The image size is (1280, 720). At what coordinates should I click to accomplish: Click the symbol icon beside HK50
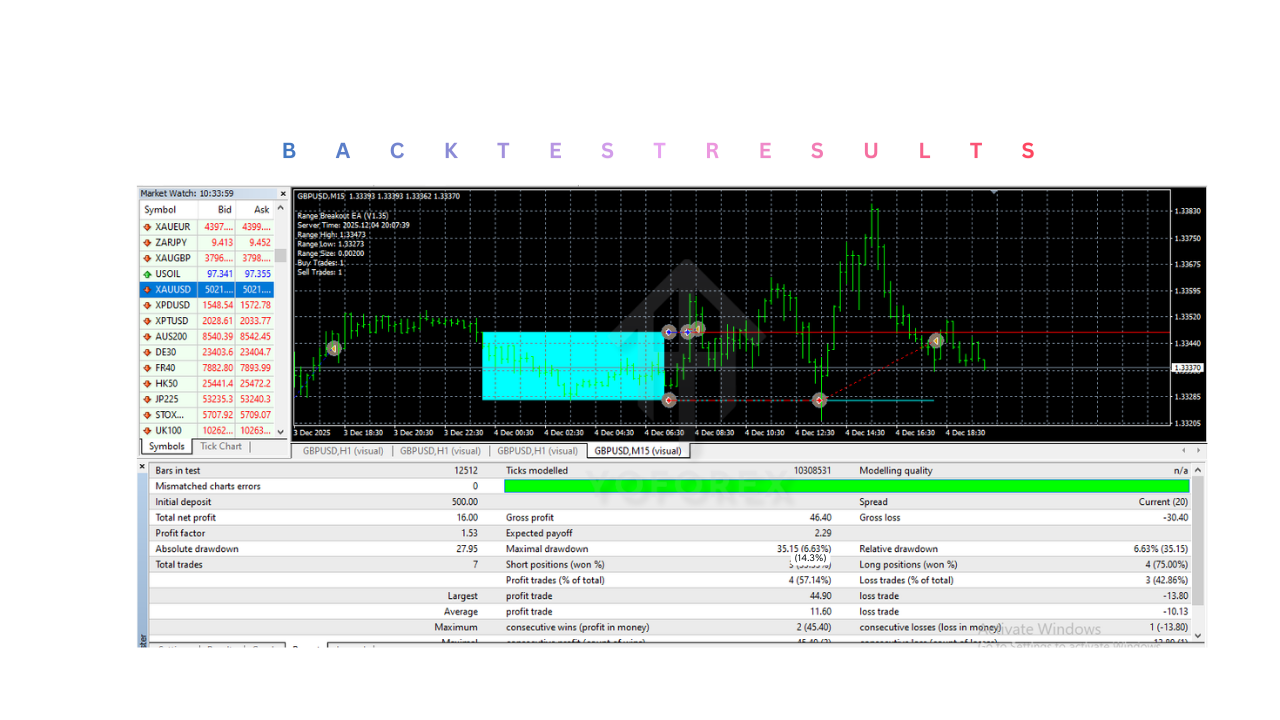pyautogui.click(x=148, y=383)
